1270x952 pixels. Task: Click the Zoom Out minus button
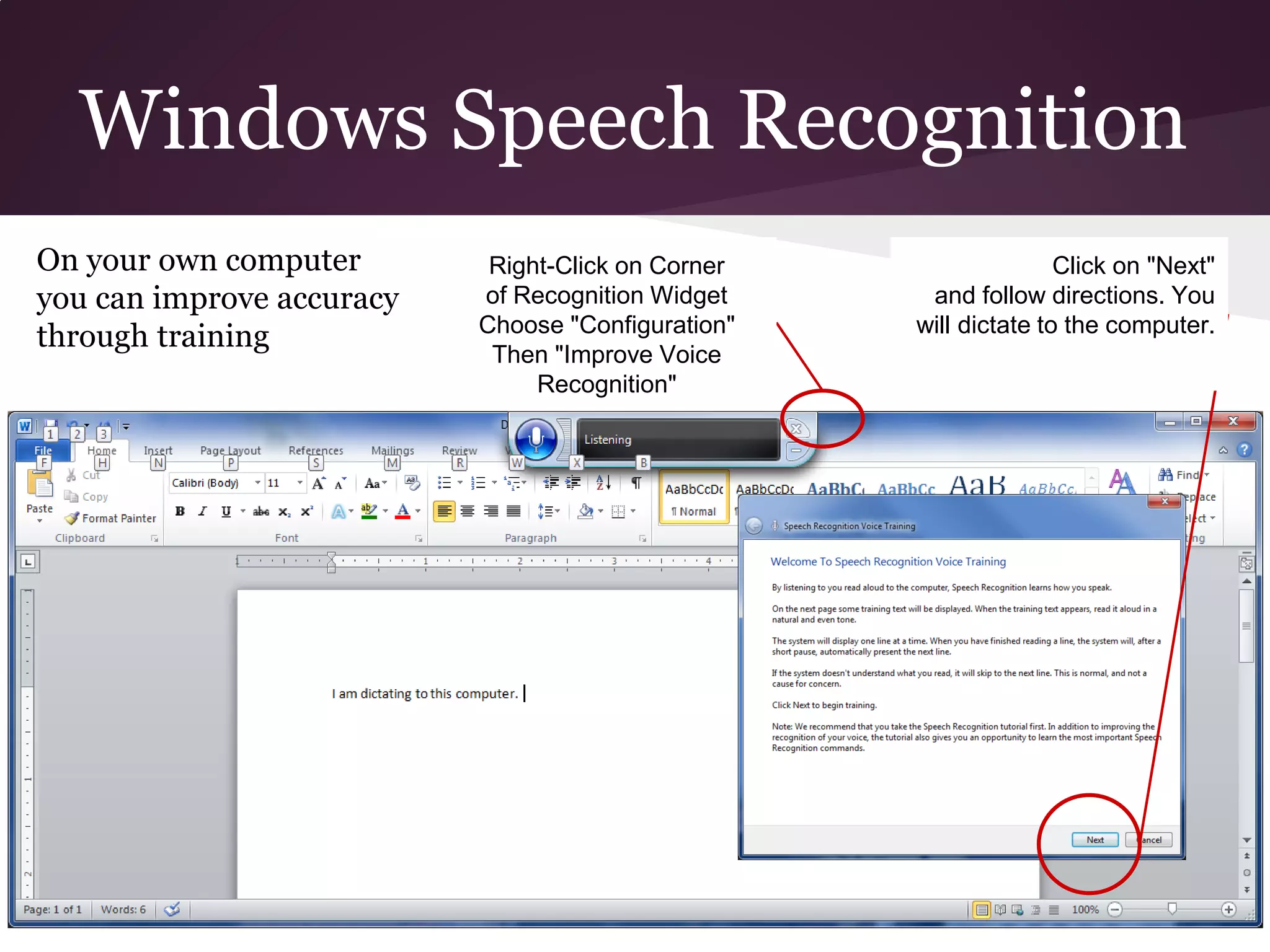[x=1115, y=909]
